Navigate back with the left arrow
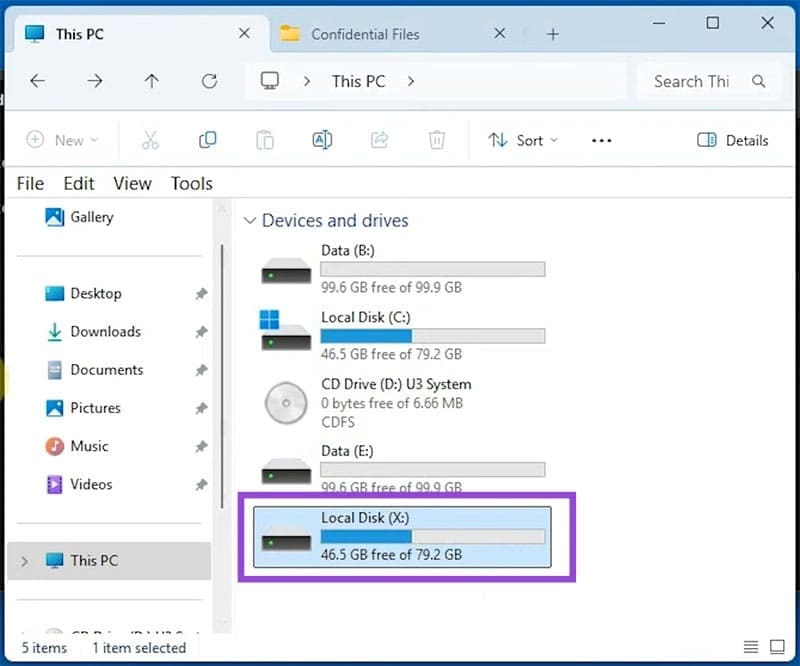This screenshot has height=666, width=800. click(x=38, y=82)
